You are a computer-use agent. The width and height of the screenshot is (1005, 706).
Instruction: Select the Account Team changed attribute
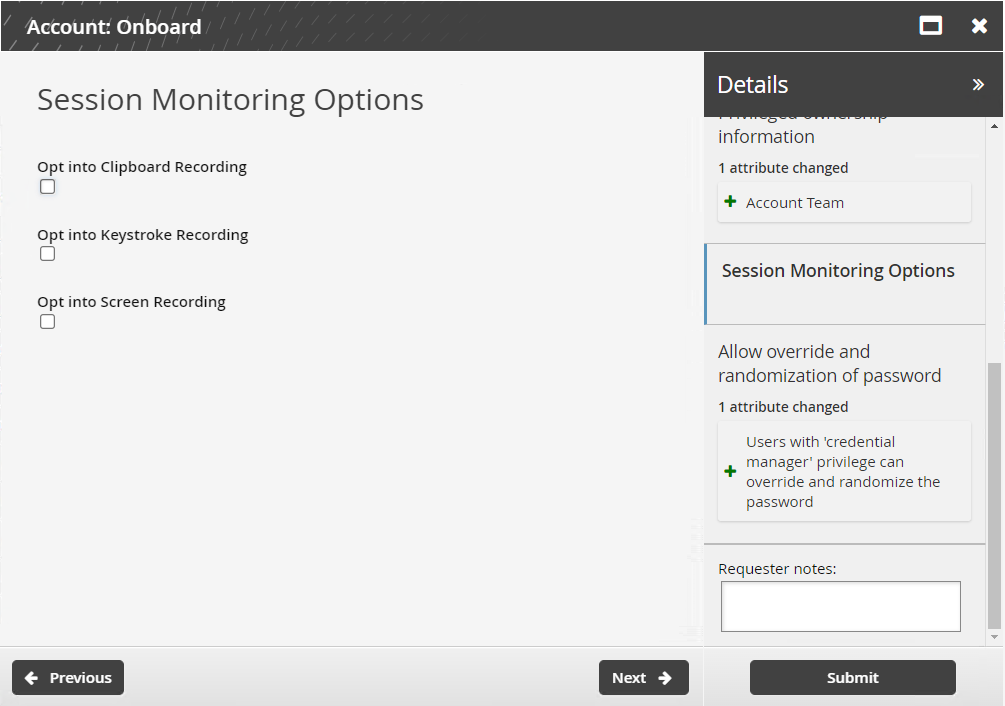795,202
